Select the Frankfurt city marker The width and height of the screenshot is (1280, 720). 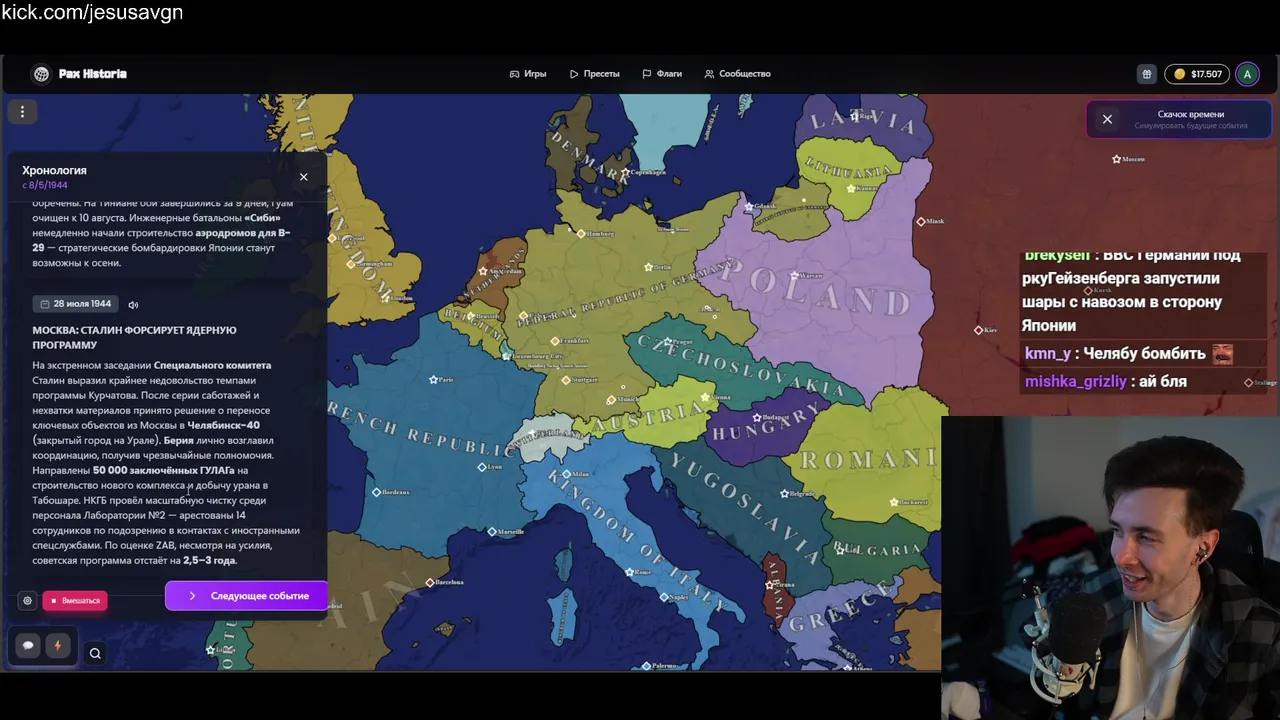(x=555, y=341)
